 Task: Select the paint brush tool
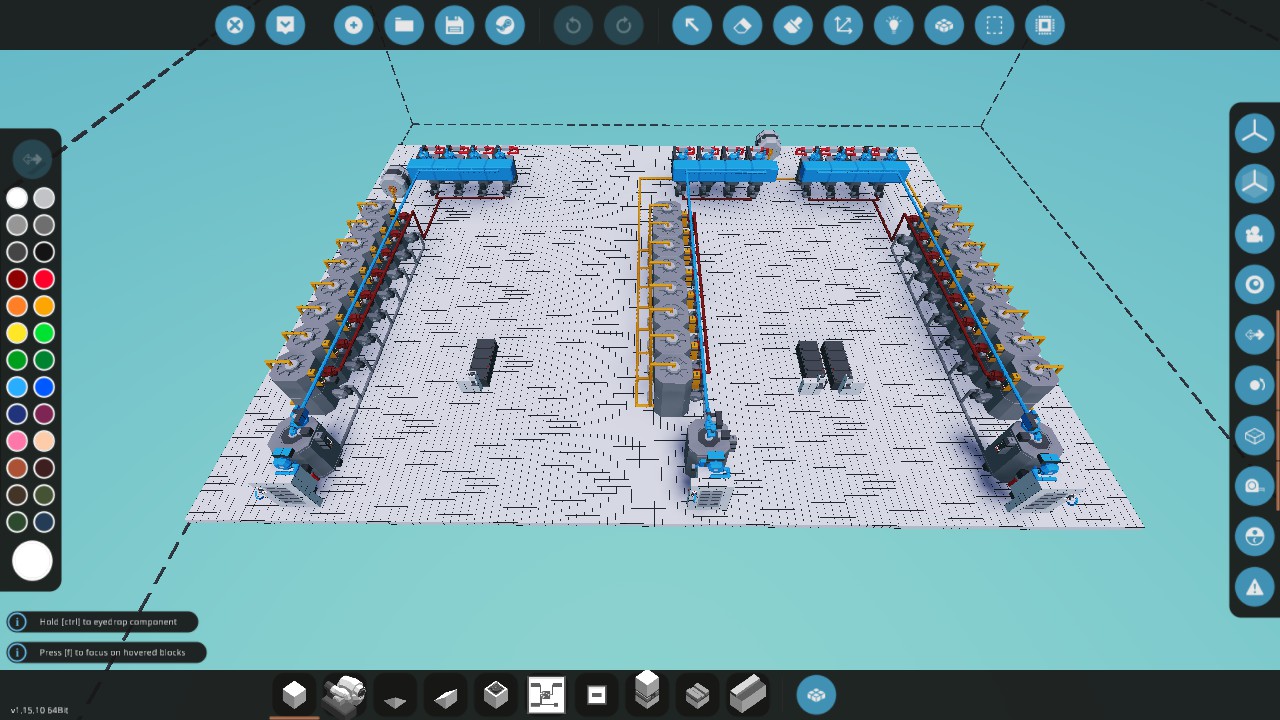(x=793, y=25)
